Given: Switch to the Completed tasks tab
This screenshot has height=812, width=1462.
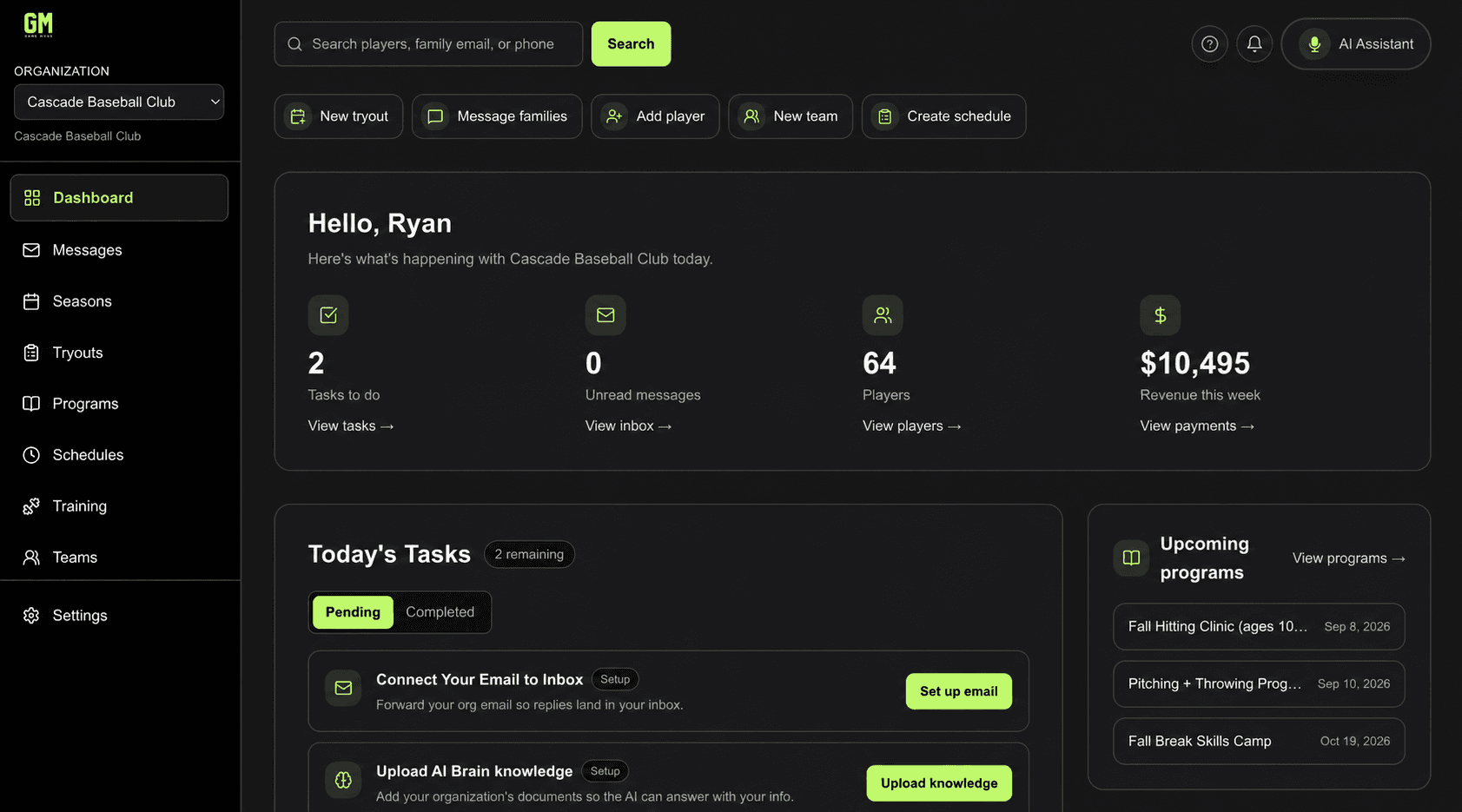Looking at the screenshot, I should pos(440,612).
